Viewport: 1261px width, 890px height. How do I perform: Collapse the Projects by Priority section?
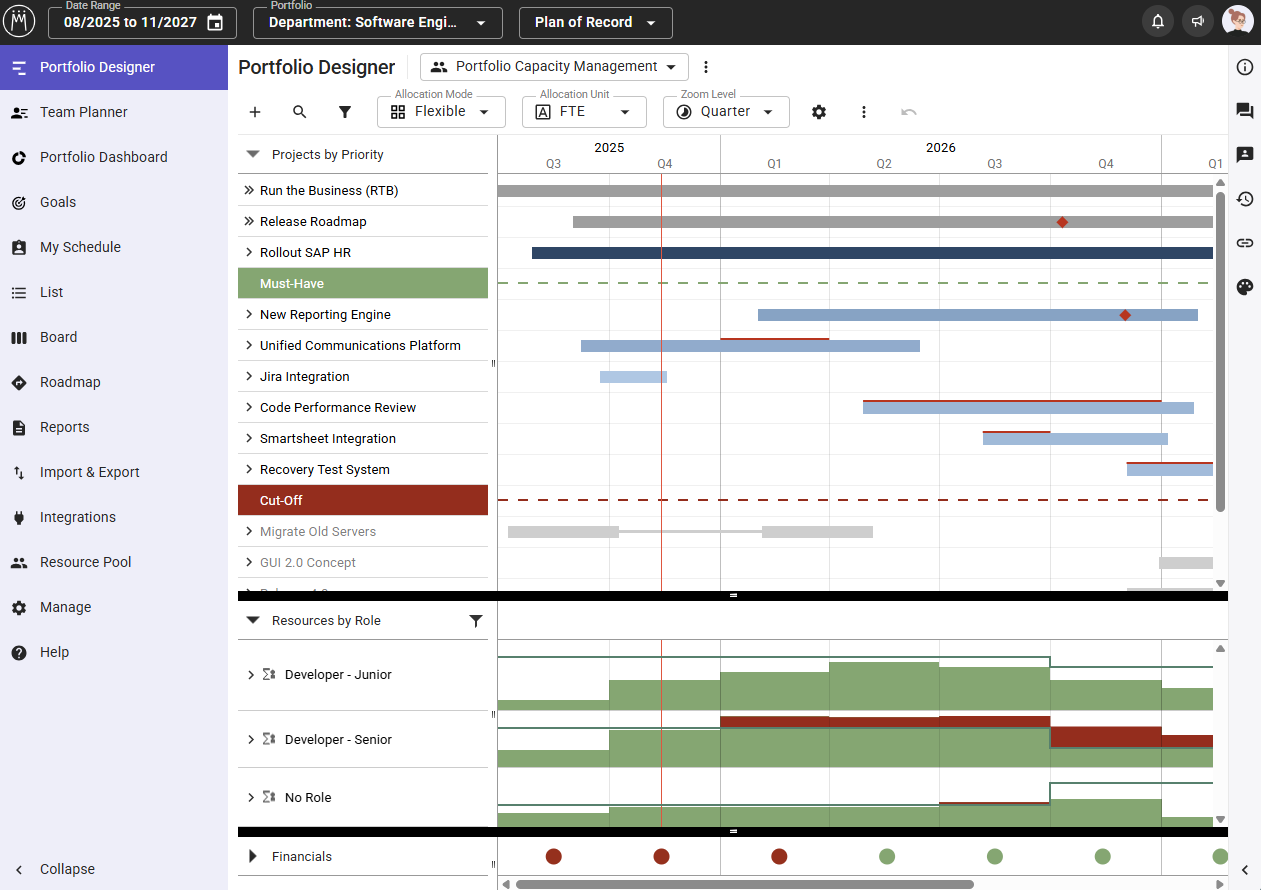253,155
